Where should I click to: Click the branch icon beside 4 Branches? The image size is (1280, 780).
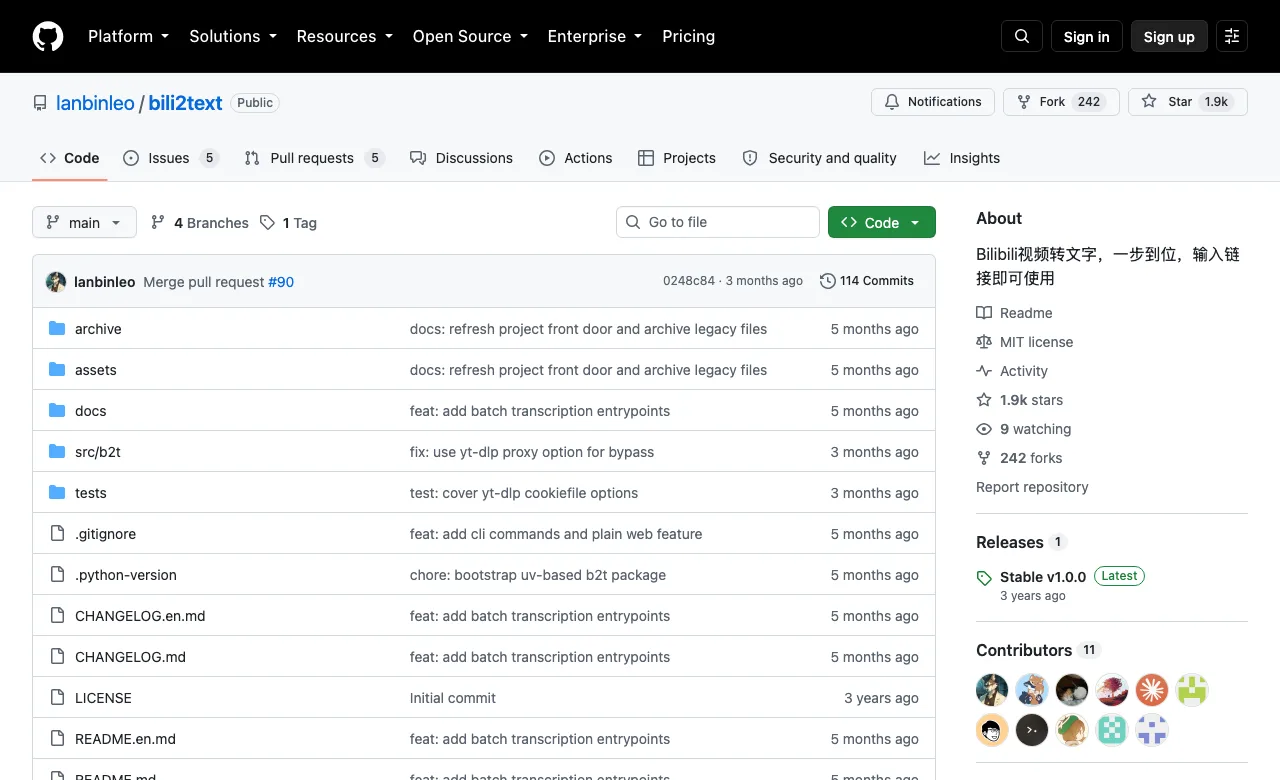[x=158, y=222]
